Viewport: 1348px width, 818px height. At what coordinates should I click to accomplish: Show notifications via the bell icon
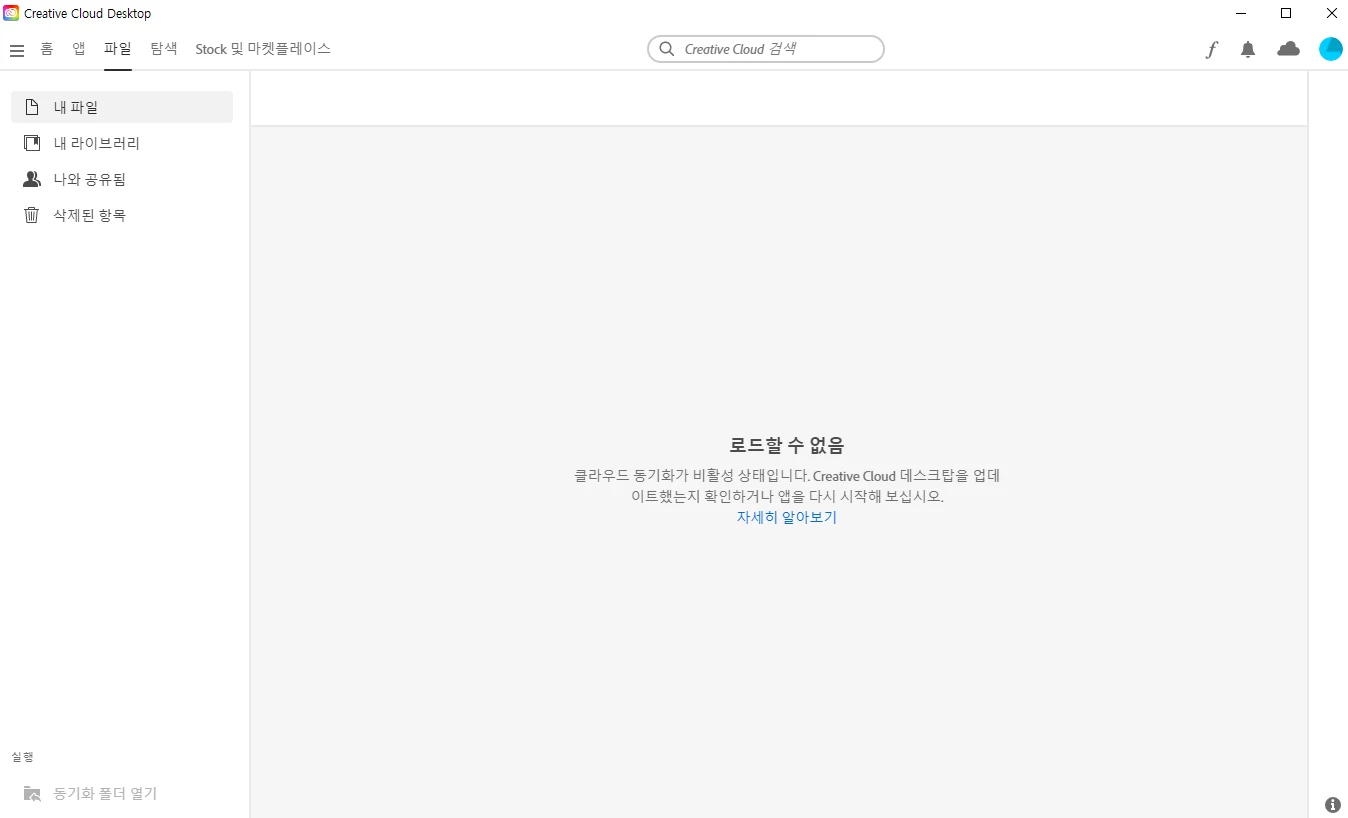pos(1248,49)
